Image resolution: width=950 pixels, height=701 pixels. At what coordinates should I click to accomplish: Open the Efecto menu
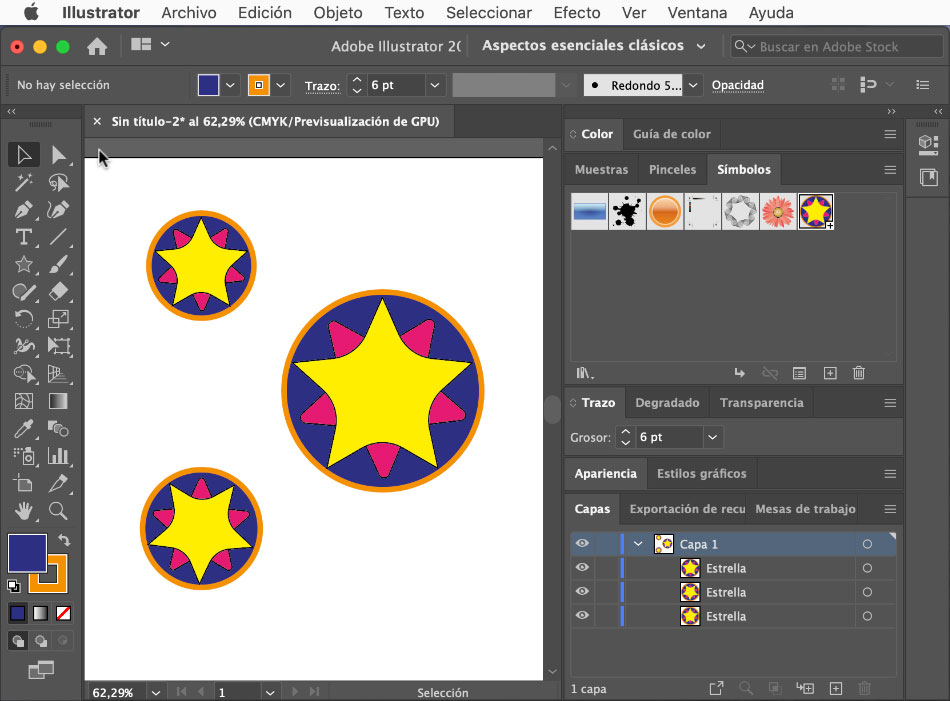(x=576, y=13)
